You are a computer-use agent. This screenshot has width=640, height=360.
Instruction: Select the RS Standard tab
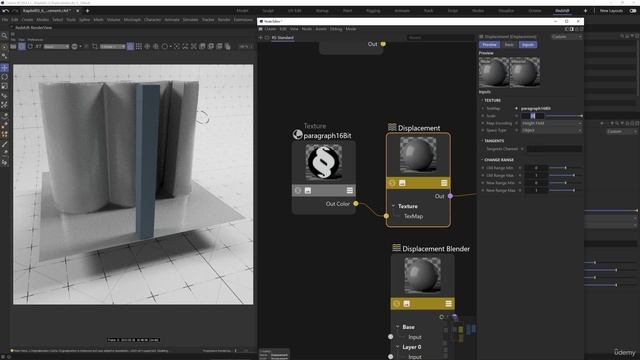tap(282, 38)
